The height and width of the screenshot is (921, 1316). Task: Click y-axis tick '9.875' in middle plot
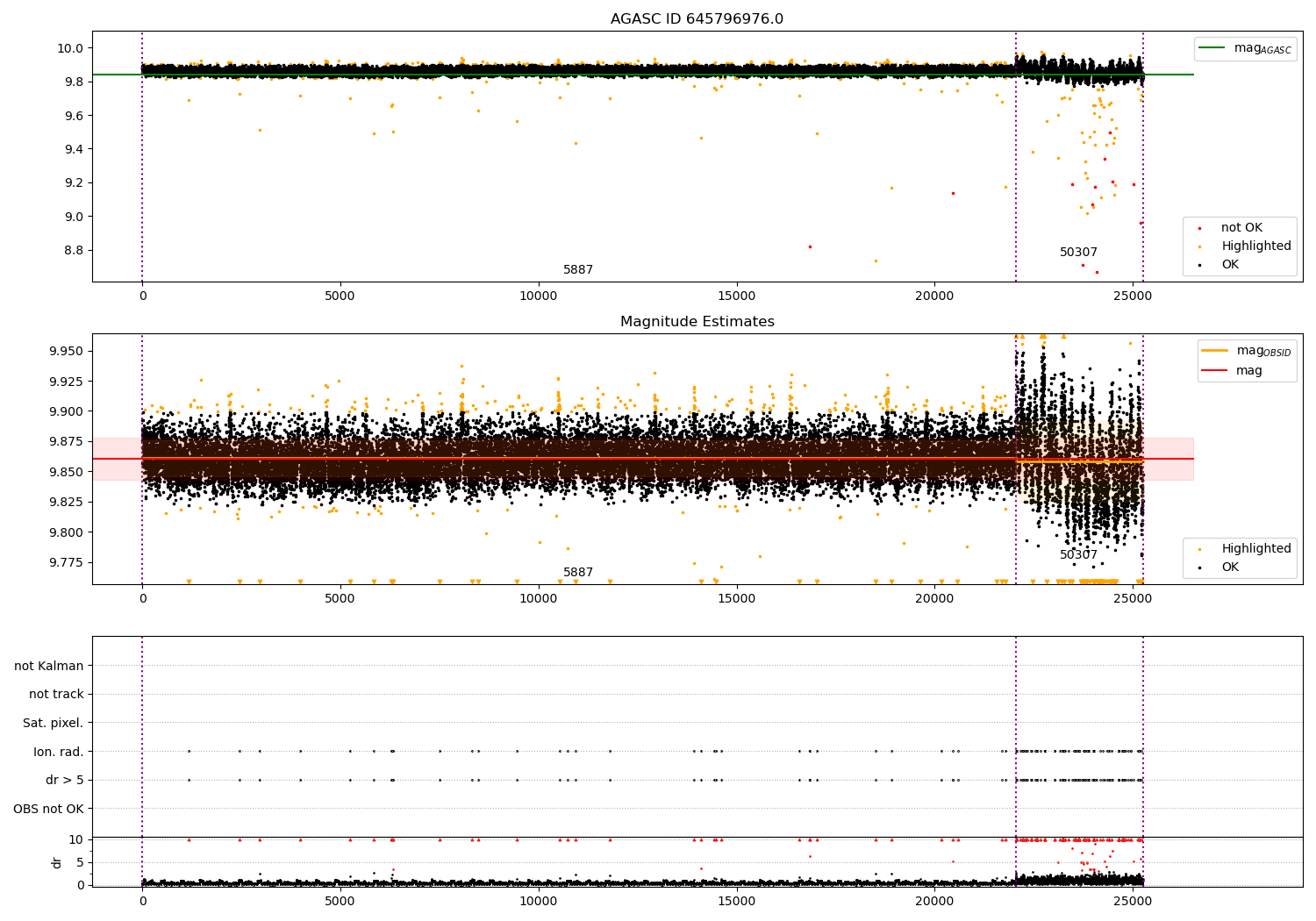(x=67, y=441)
